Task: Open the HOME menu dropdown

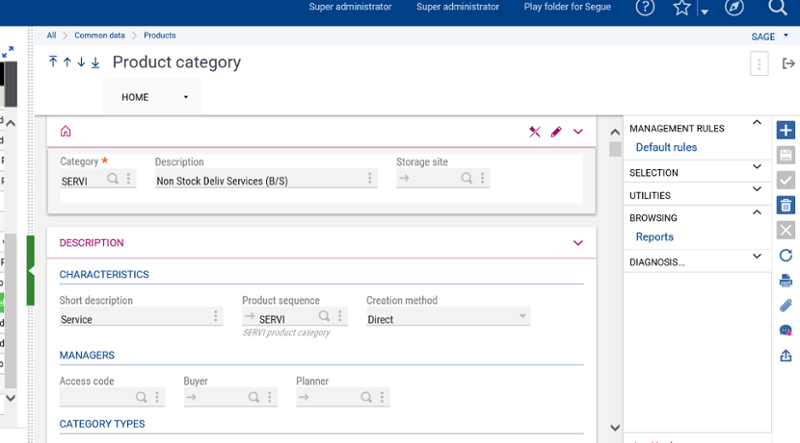Action: tap(154, 98)
